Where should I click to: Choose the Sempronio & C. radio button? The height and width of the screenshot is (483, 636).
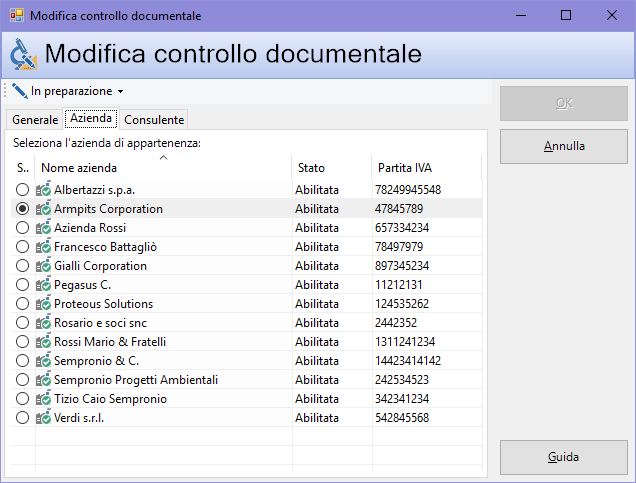pyautogui.click(x=22, y=361)
